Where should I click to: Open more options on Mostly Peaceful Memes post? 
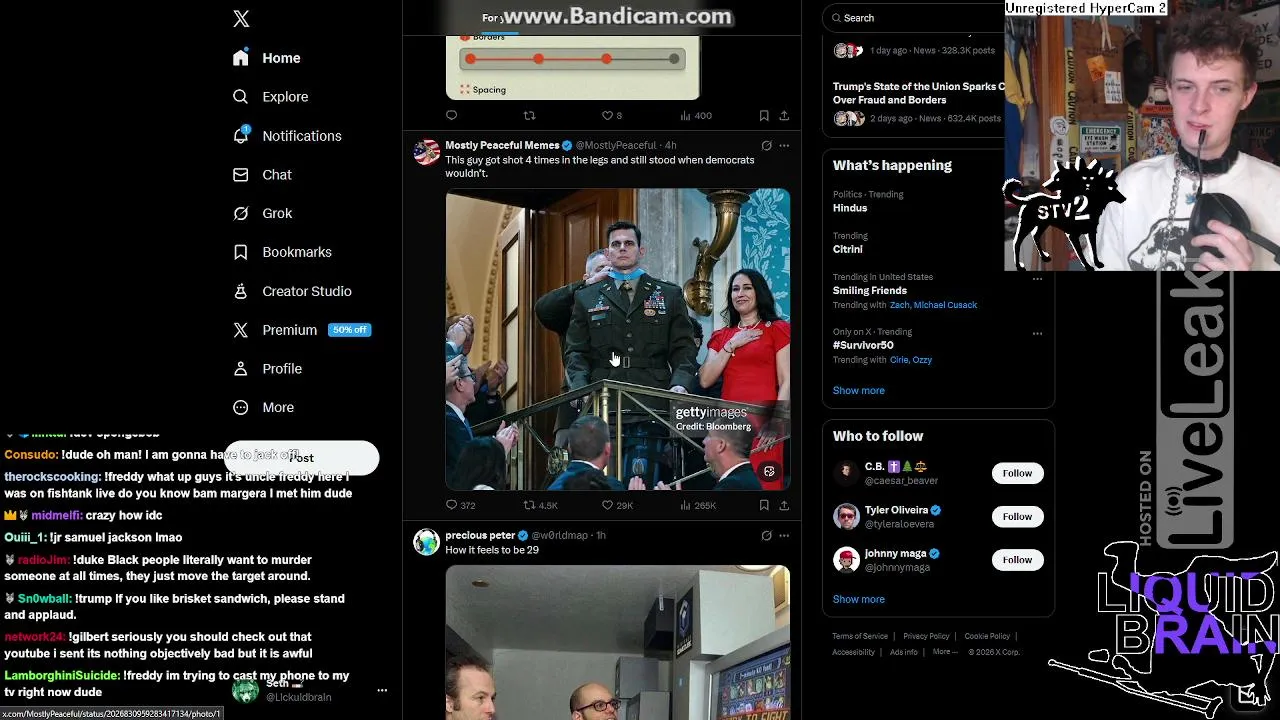[784, 146]
